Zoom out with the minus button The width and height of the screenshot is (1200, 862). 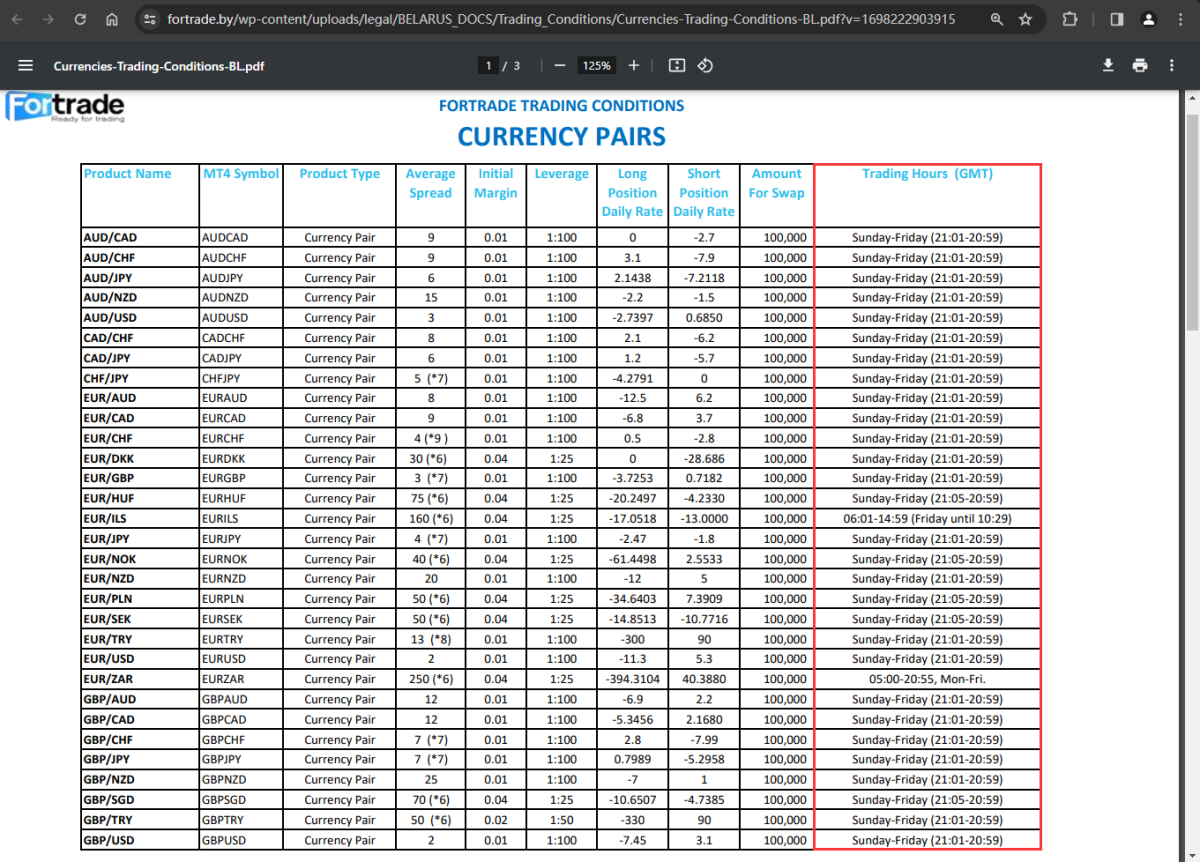[560, 66]
